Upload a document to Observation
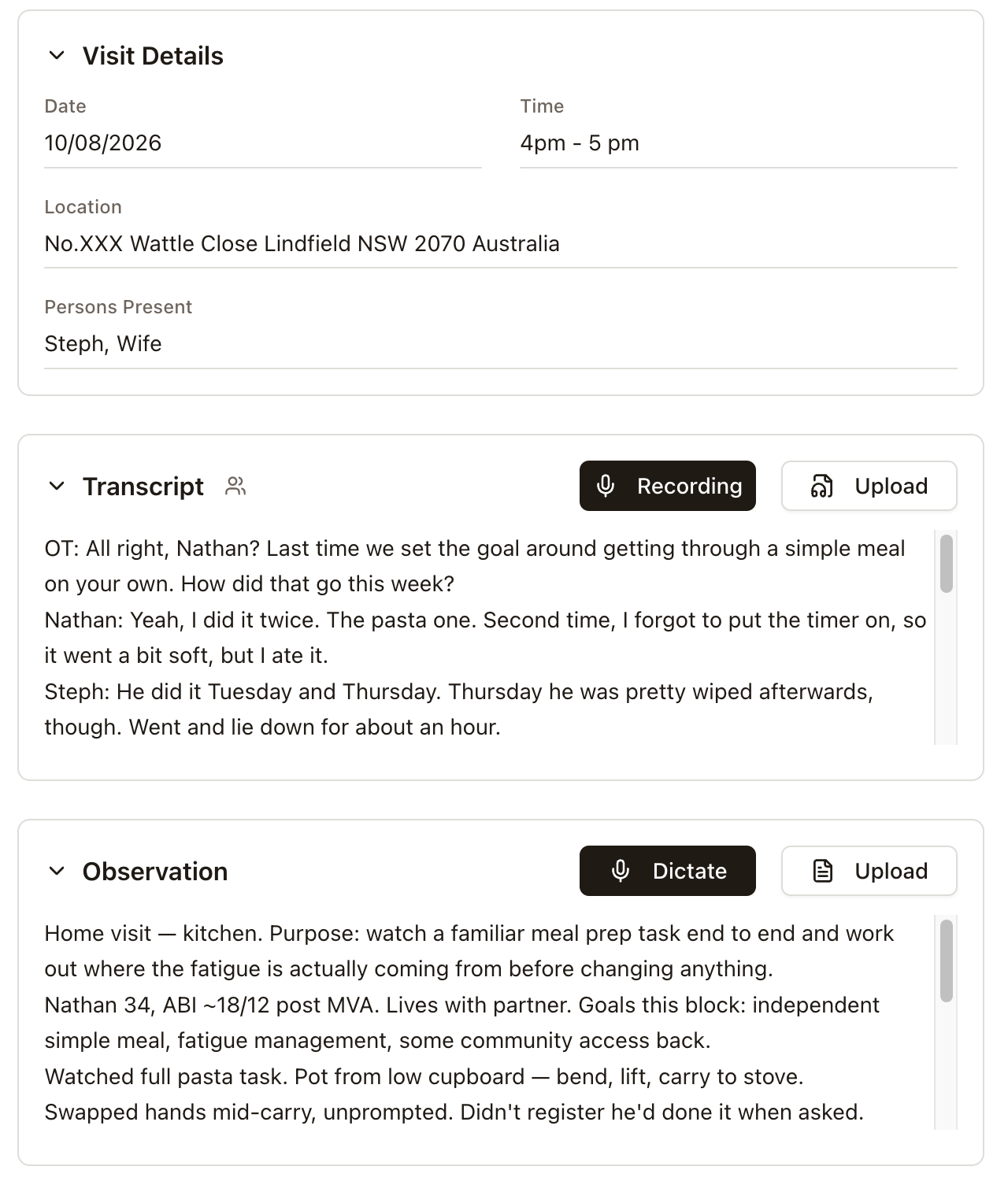 (x=869, y=871)
